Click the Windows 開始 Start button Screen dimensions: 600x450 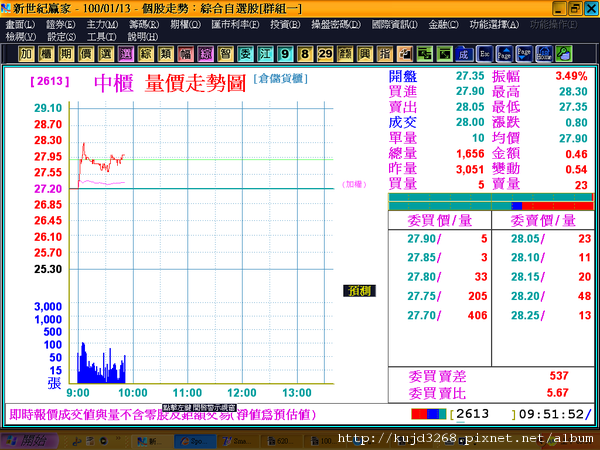click(x=28, y=441)
